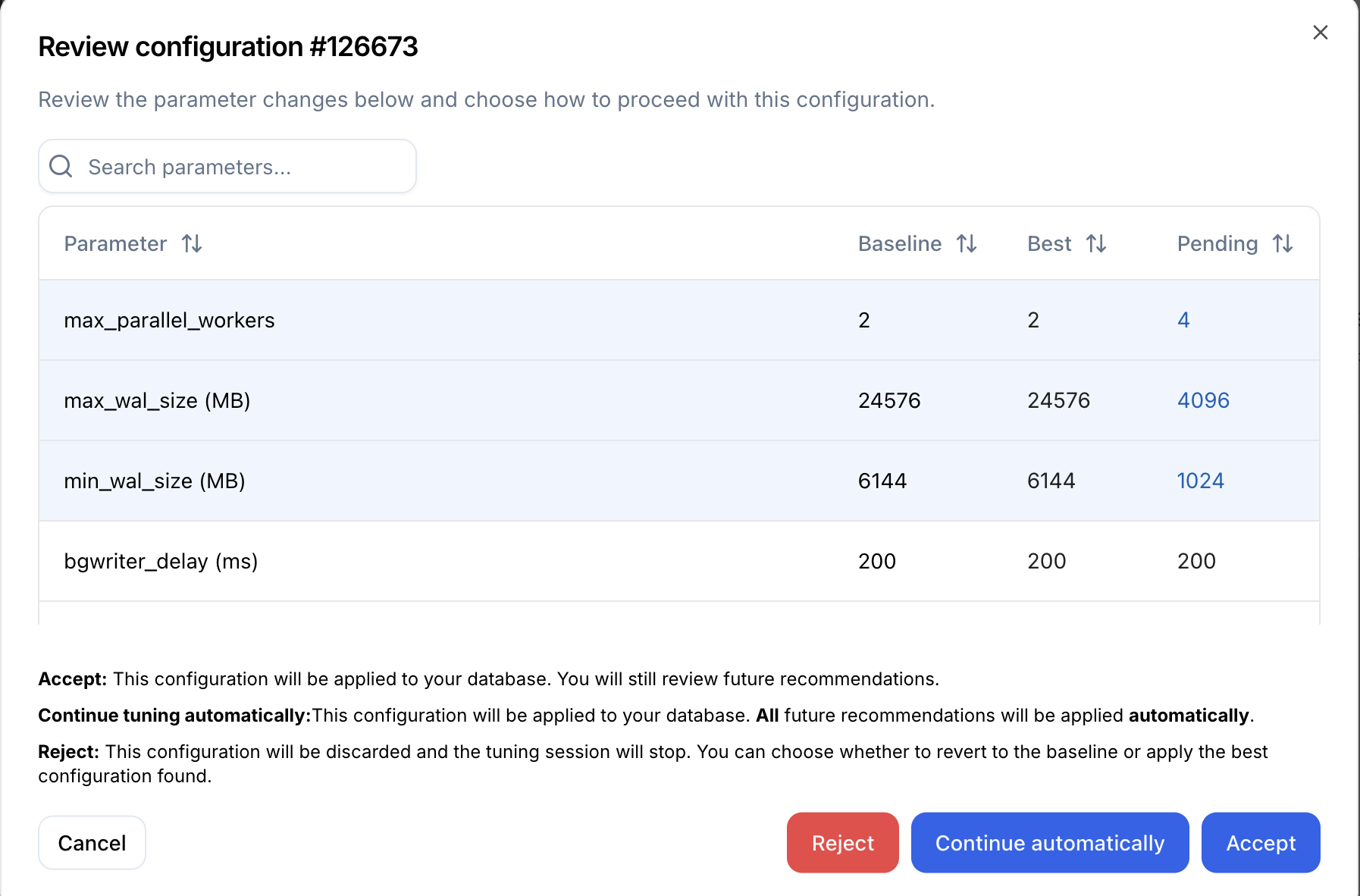This screenshot has width=1360, height=896.
Task: Sort by Parameter using its arrows icon
Action: point(192,243)
